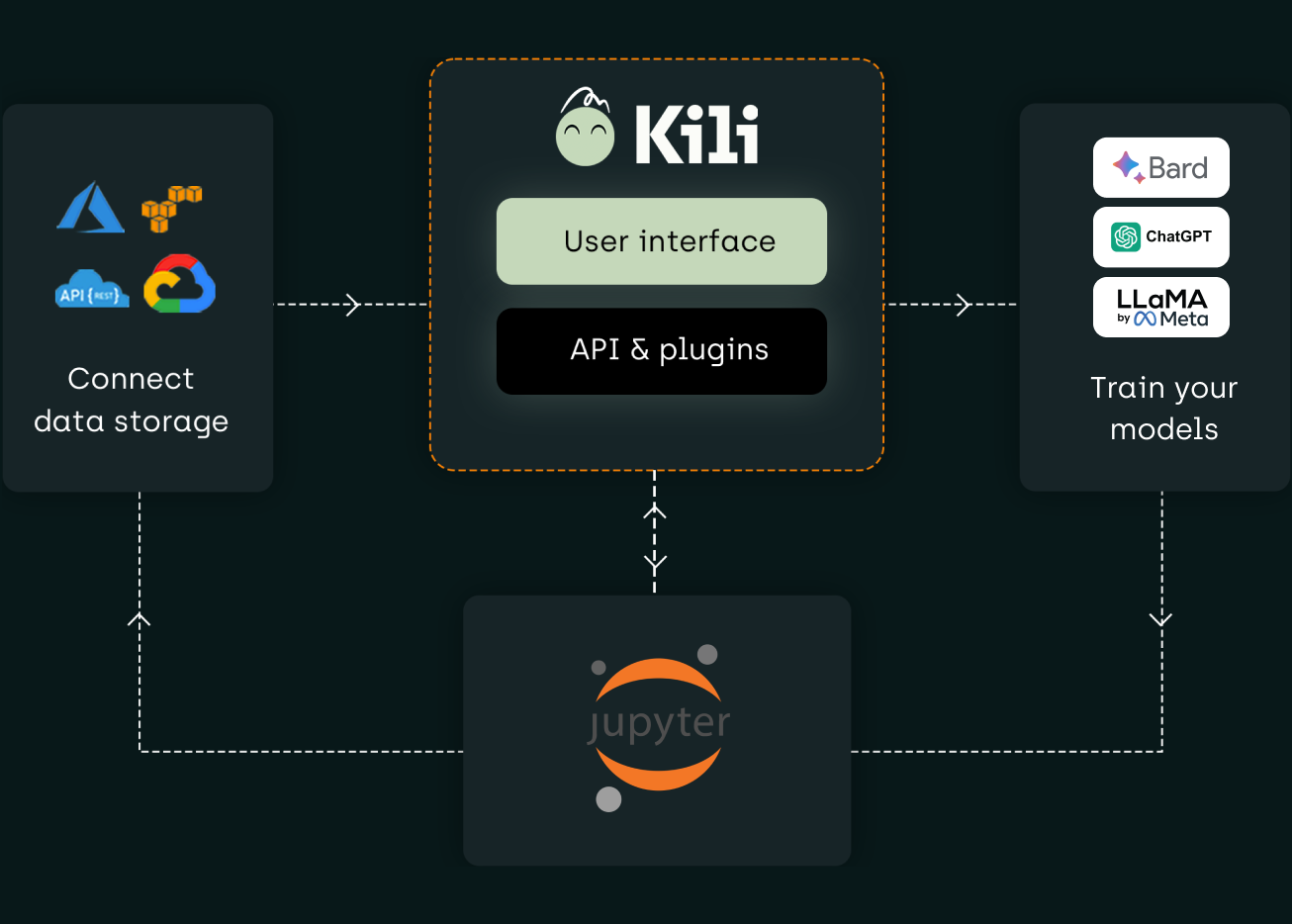
Task: Open the Jupyter logo block
Action: coord(657,730)
